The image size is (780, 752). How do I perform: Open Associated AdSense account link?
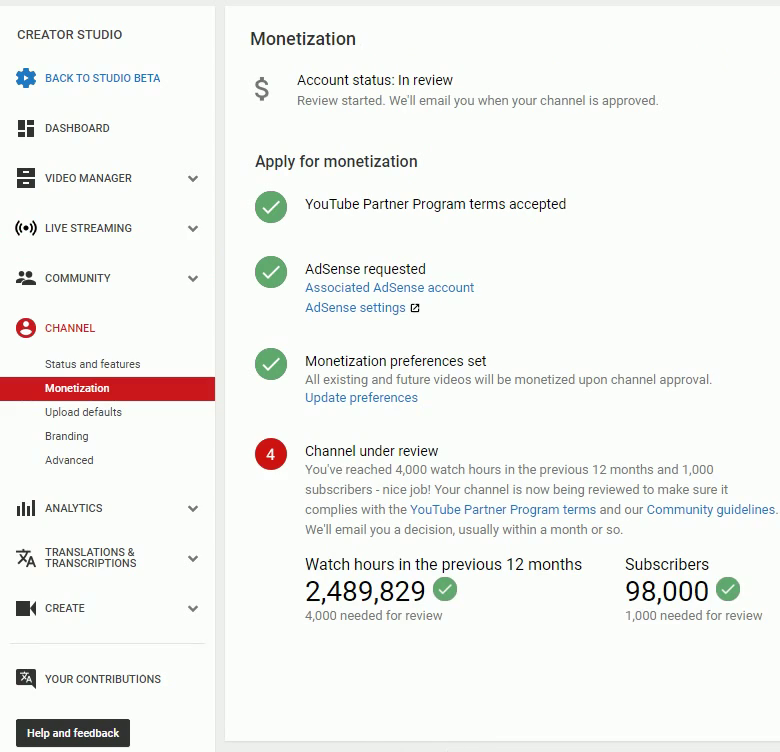pyautogui.click(x=390, y=287)
